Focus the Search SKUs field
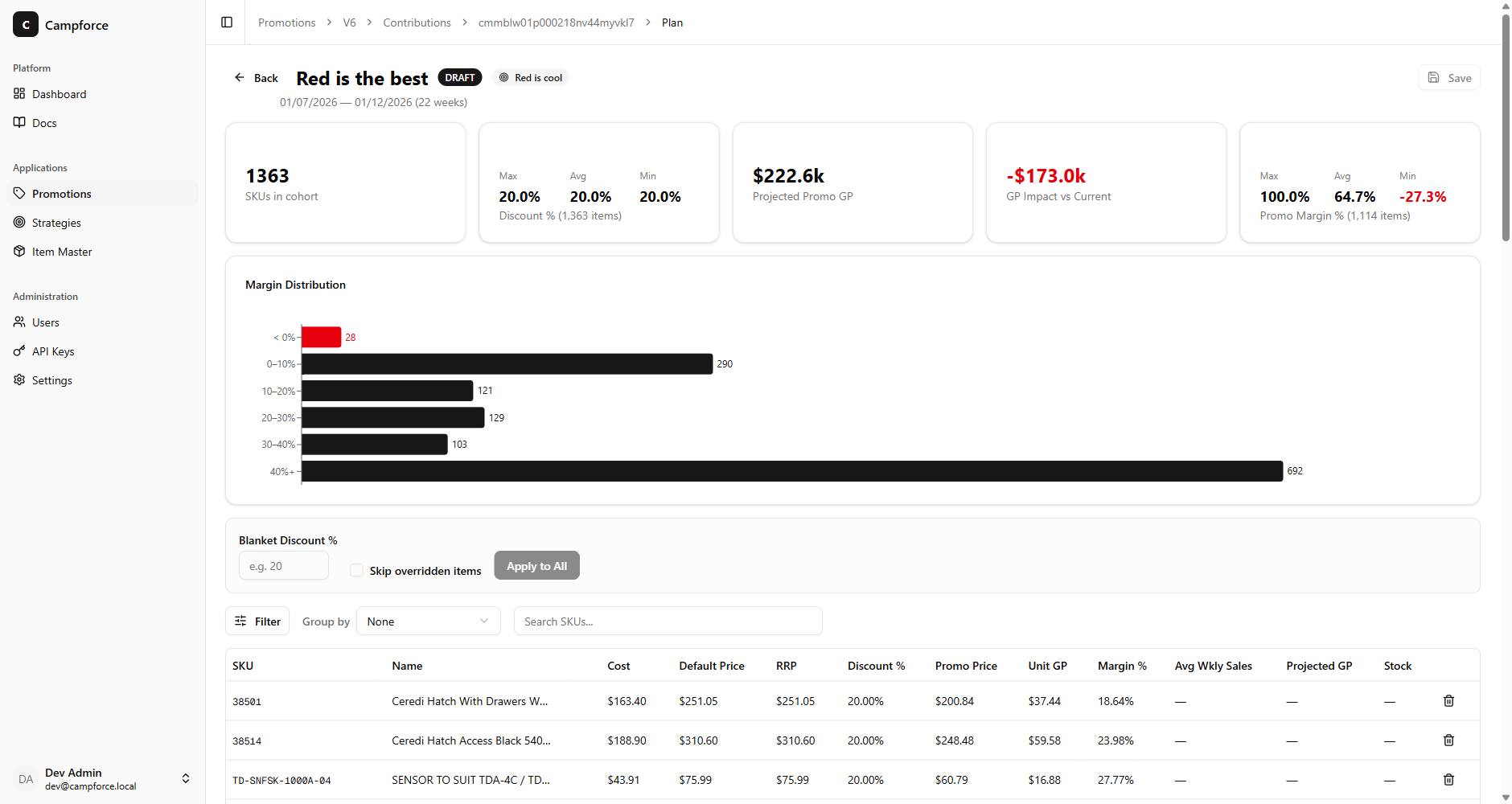This screenshot has height=804, width=1512. pos(668,621)
